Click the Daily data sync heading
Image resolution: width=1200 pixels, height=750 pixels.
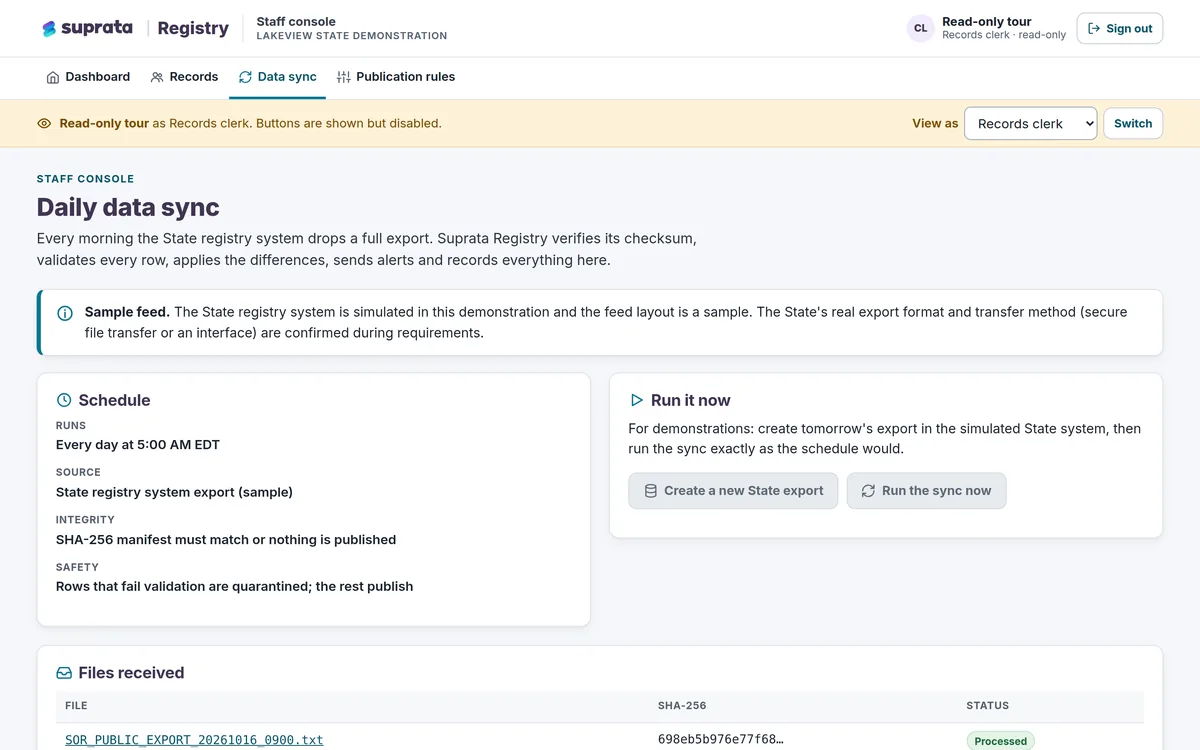pyautogui.click(x=128, y=207)
